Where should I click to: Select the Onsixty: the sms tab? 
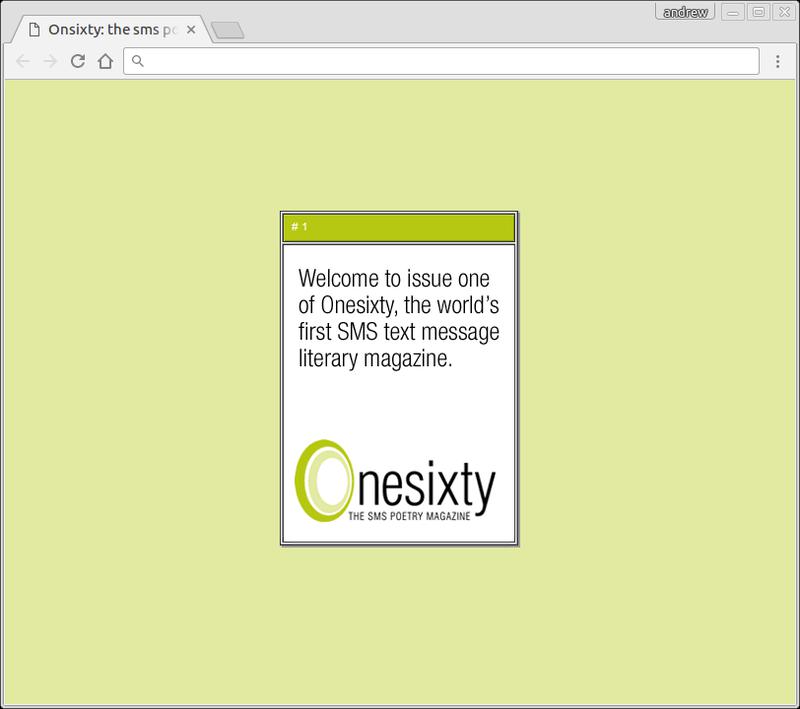(111, 30)
